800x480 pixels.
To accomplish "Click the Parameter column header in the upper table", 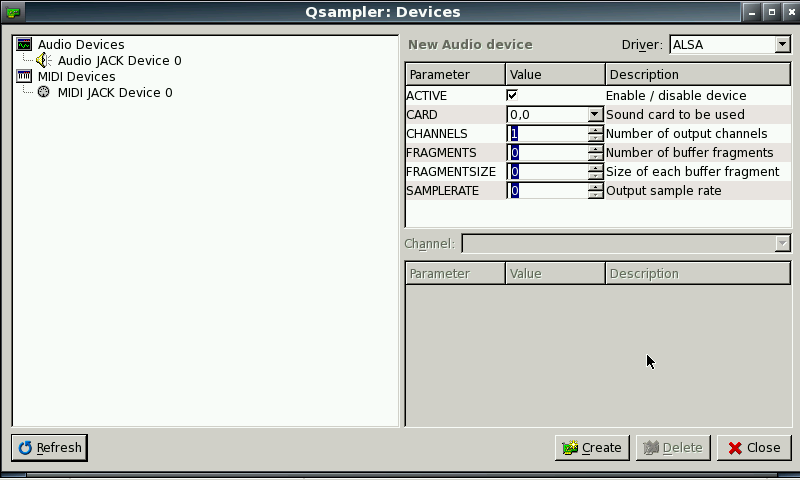I will tap(455, 74).
